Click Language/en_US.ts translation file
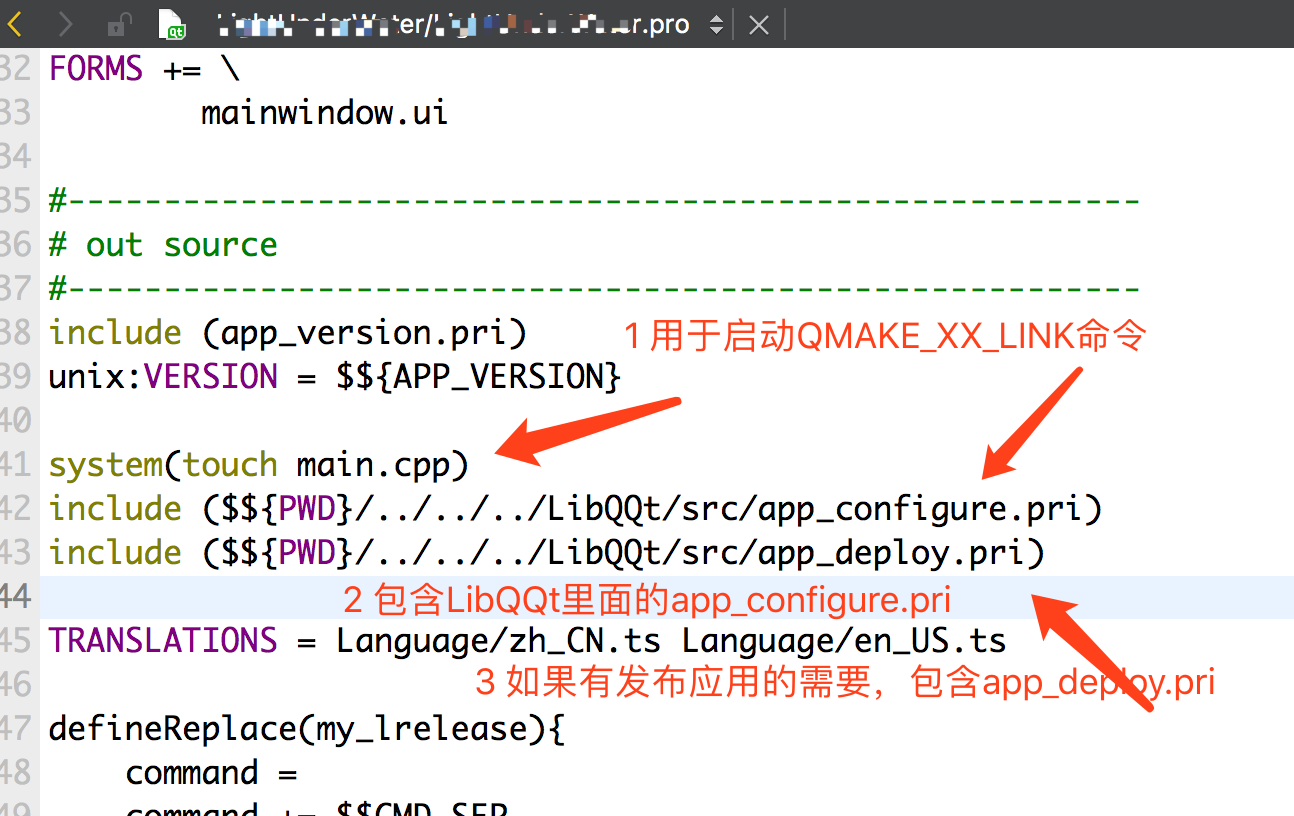 click(844, 641)
